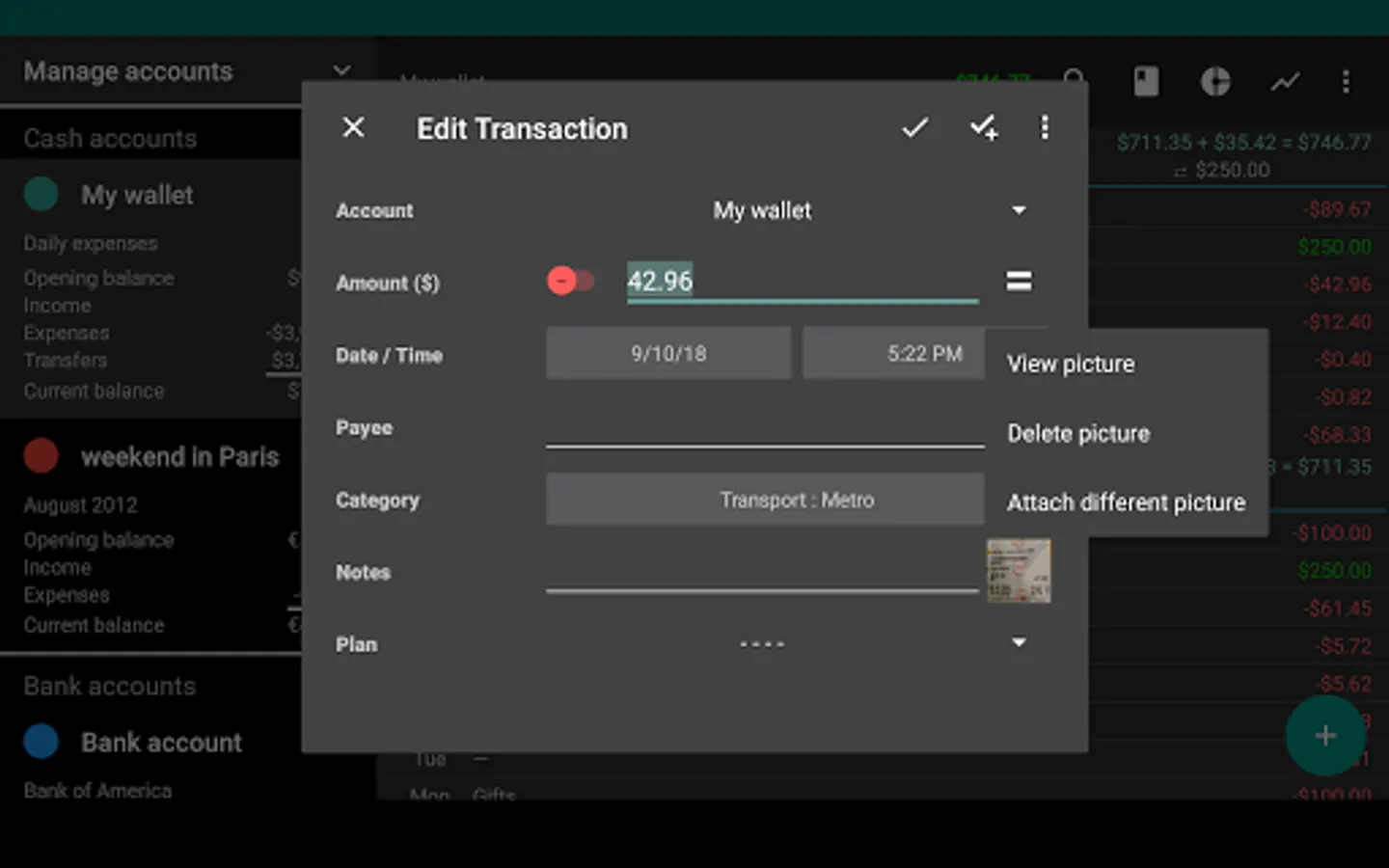
Task: Click the search magnifier icon
Action: [x=1075, y=81]
